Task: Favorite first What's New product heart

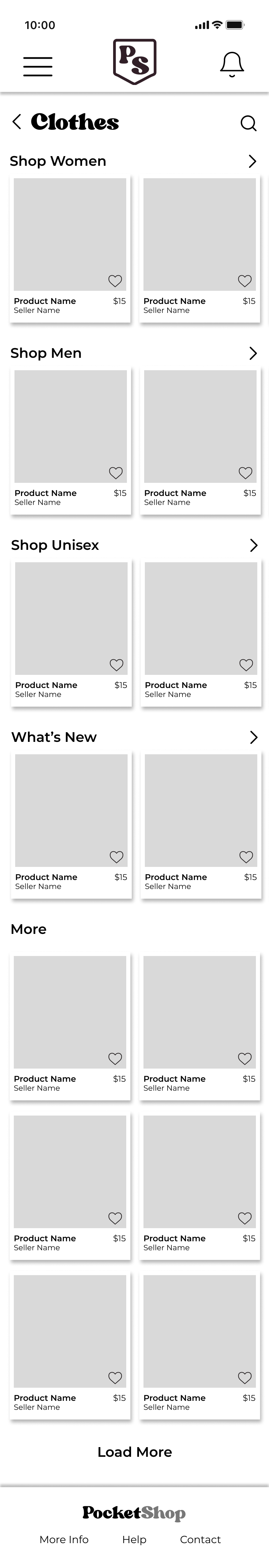Action: (117, 857)
